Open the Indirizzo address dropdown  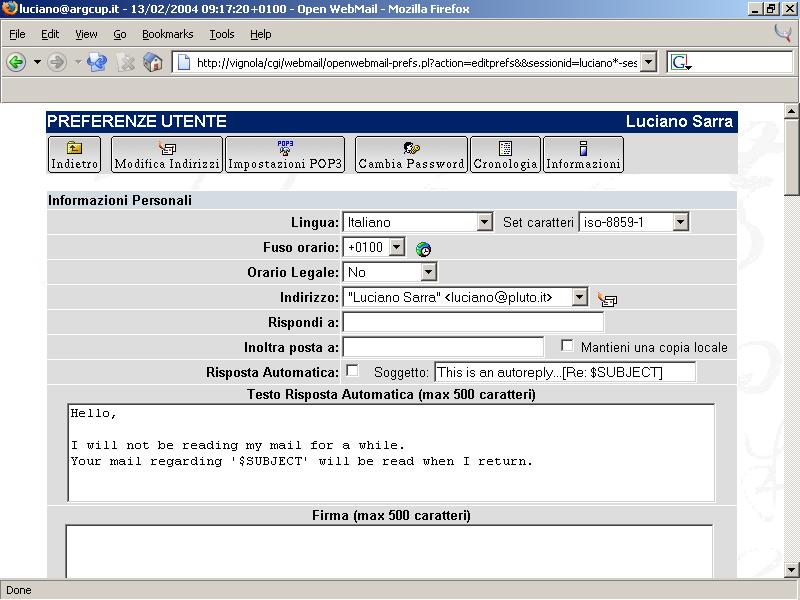(579, 297)
